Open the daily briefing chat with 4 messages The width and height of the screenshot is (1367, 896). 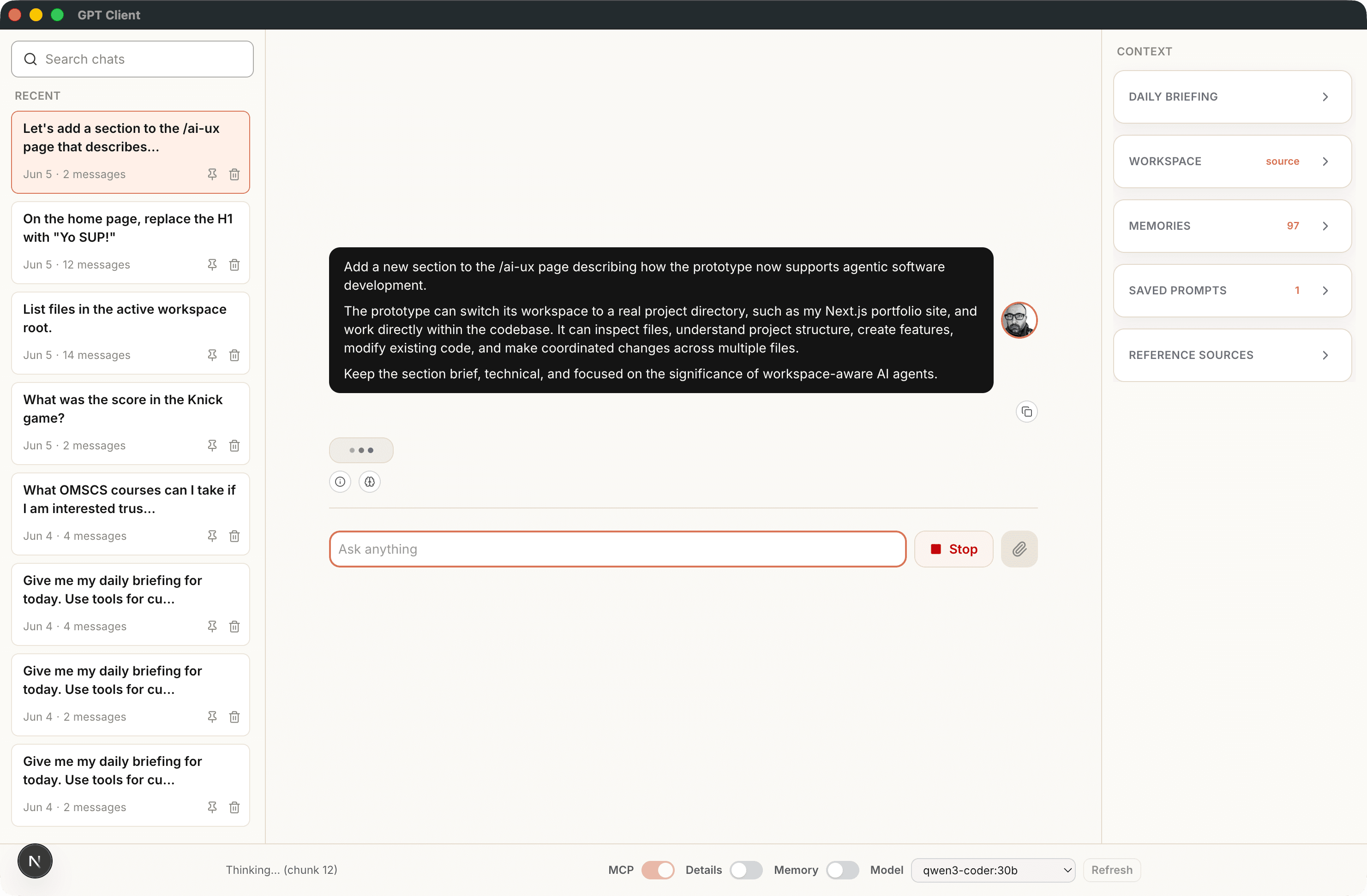(131, 604)
